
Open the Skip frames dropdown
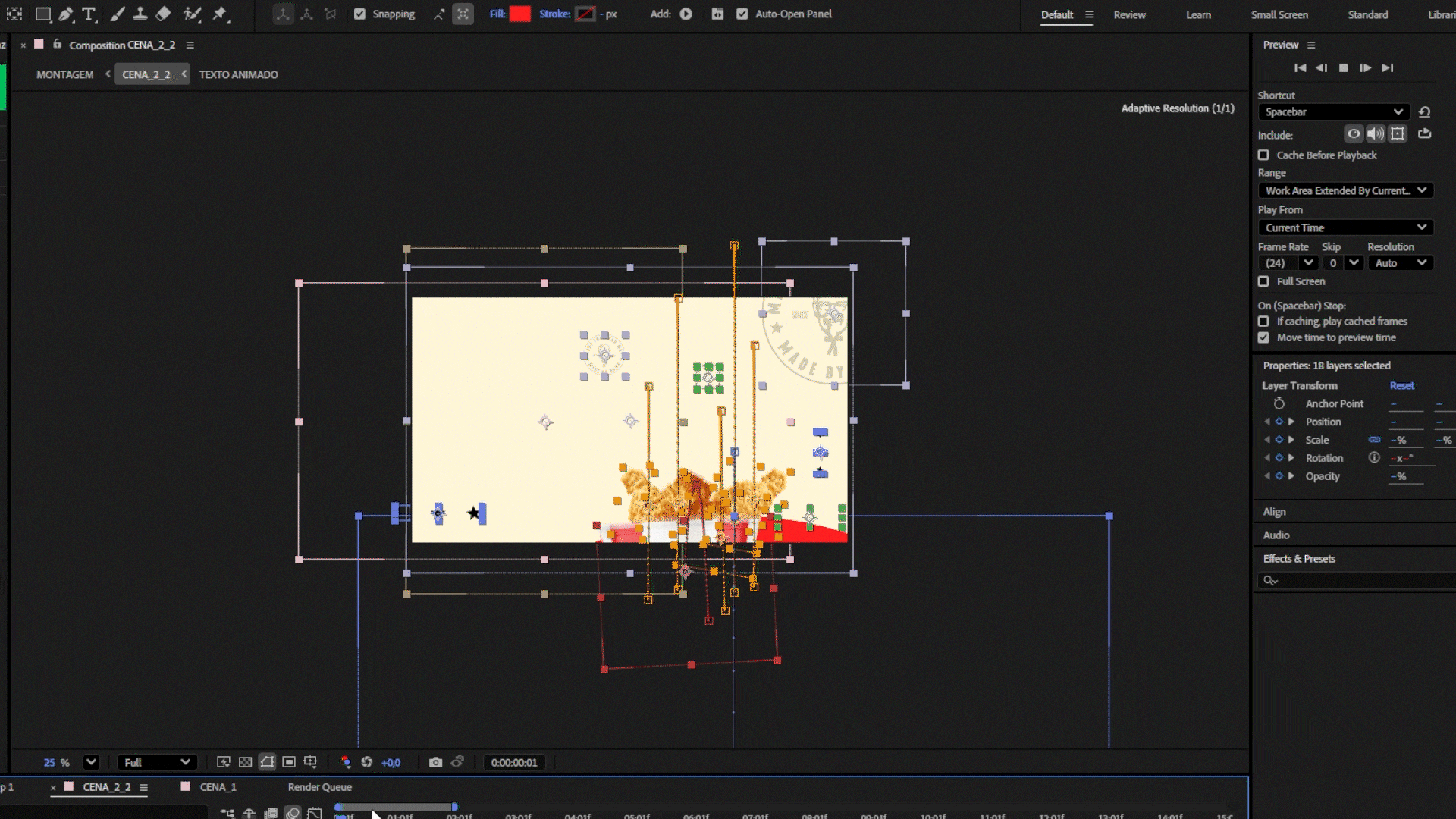pos(1343,263)
